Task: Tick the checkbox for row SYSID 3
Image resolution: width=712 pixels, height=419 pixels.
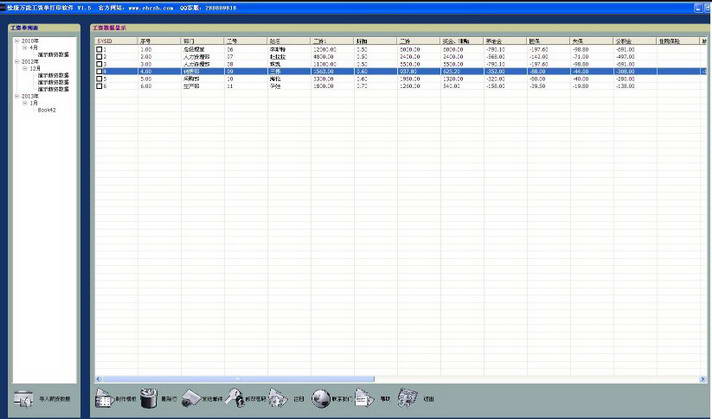Action: (99, 64)
